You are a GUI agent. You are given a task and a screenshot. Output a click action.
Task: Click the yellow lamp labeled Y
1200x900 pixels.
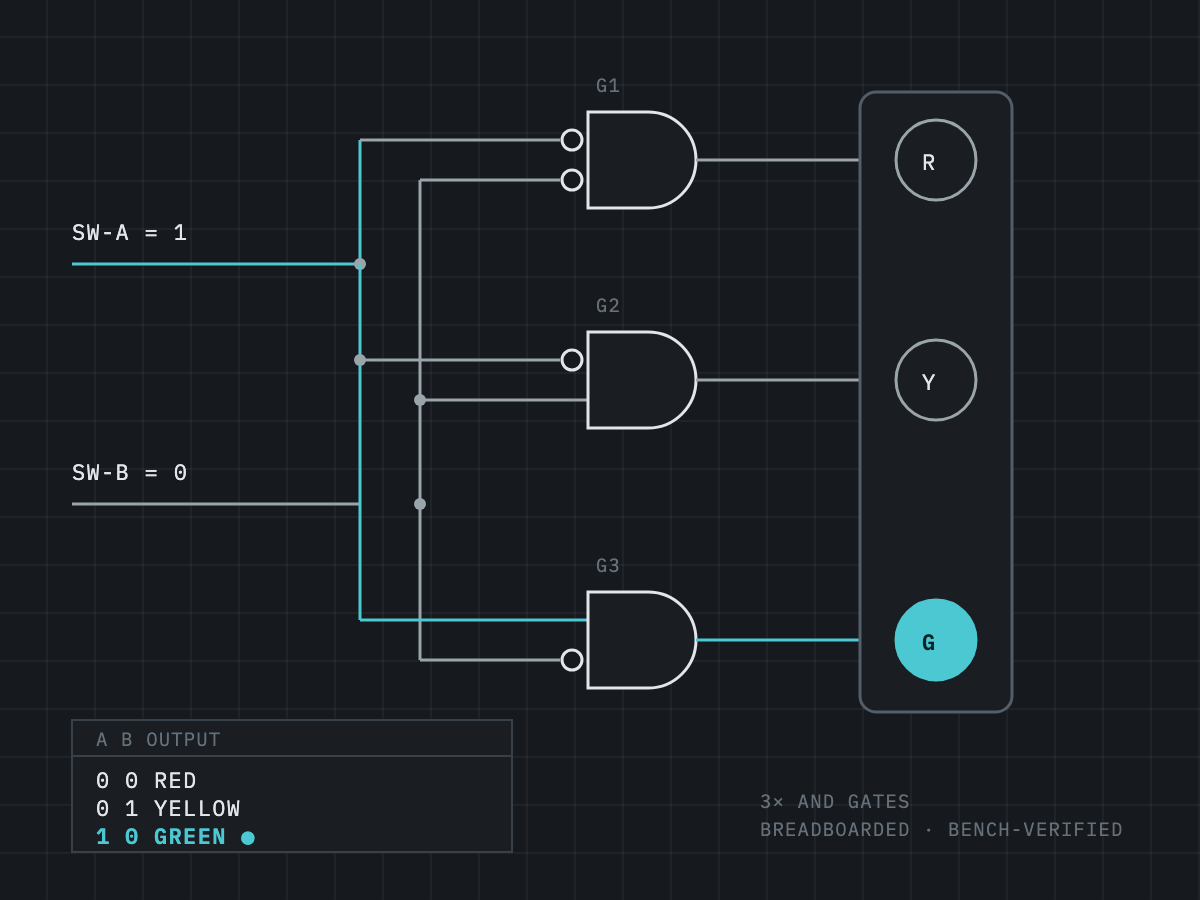click(x=936, y=380)
